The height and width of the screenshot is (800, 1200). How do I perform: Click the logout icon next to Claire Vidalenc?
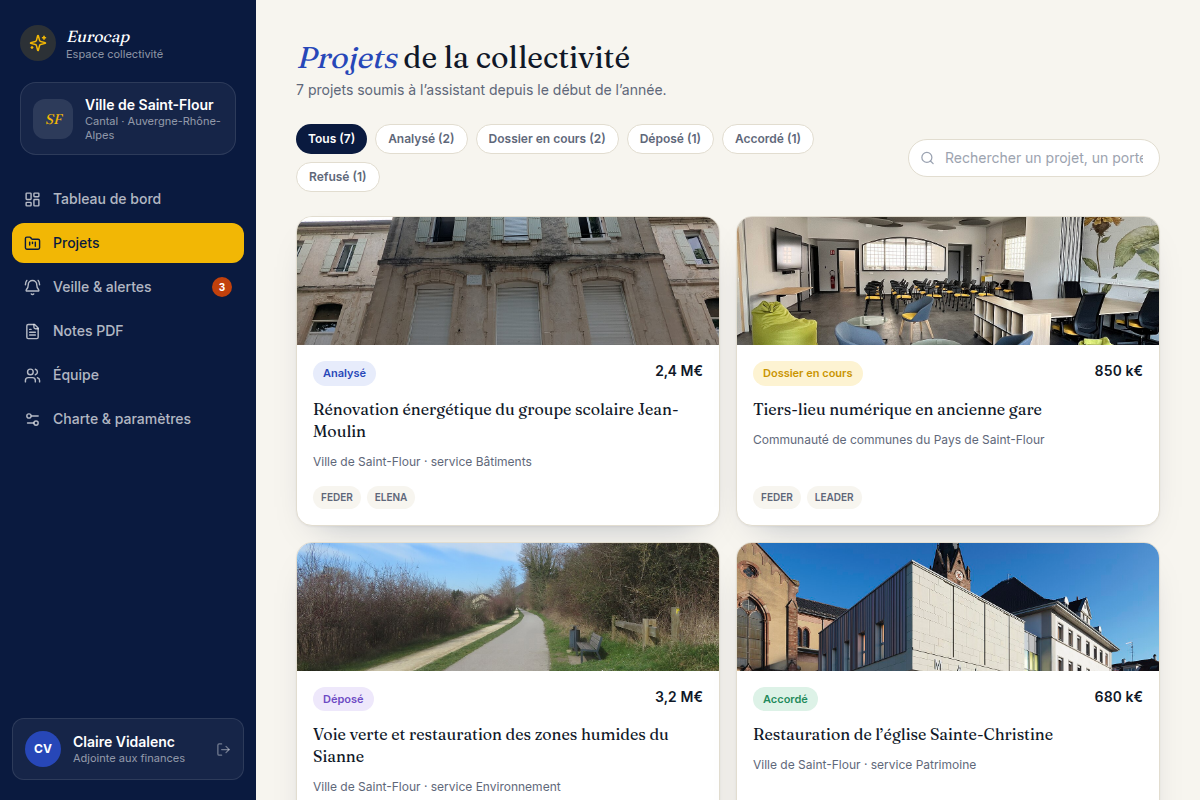pyautogui.click(x=224, y=749)
